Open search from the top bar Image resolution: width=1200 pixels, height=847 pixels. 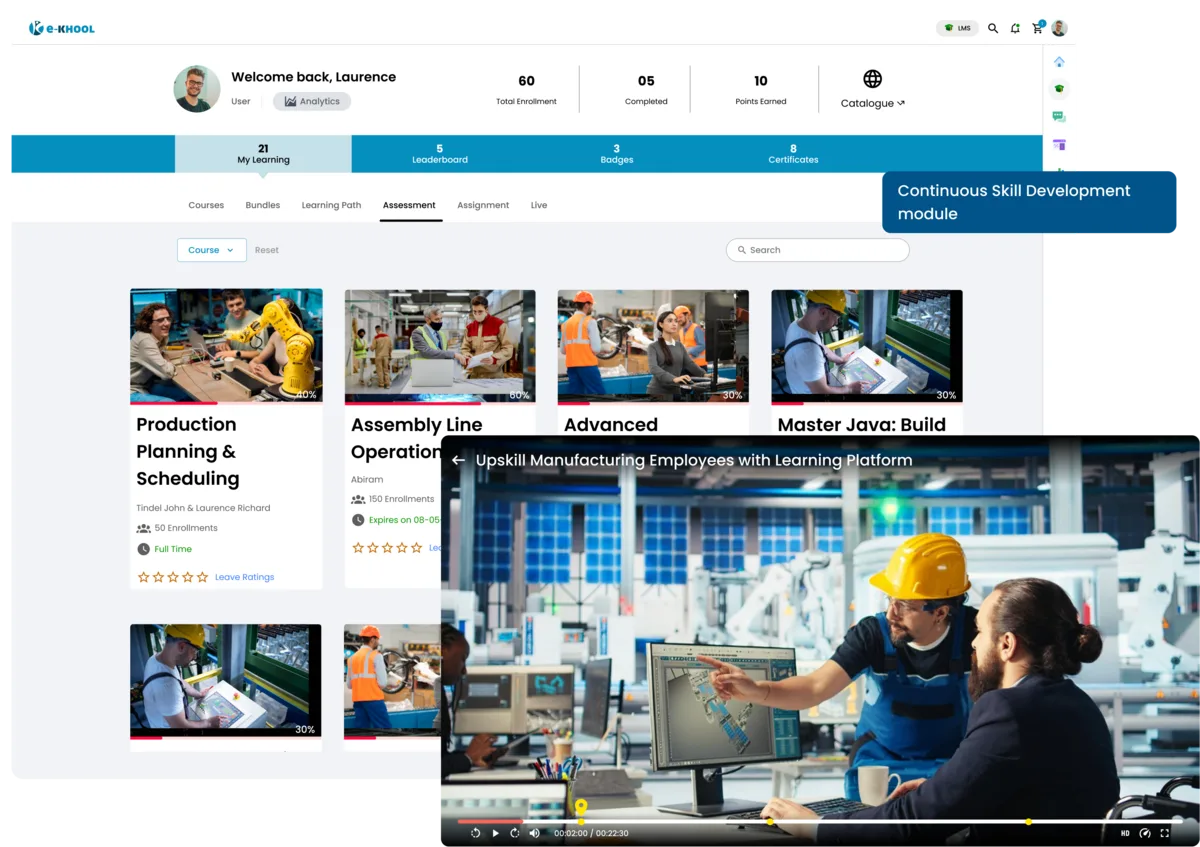993,28
